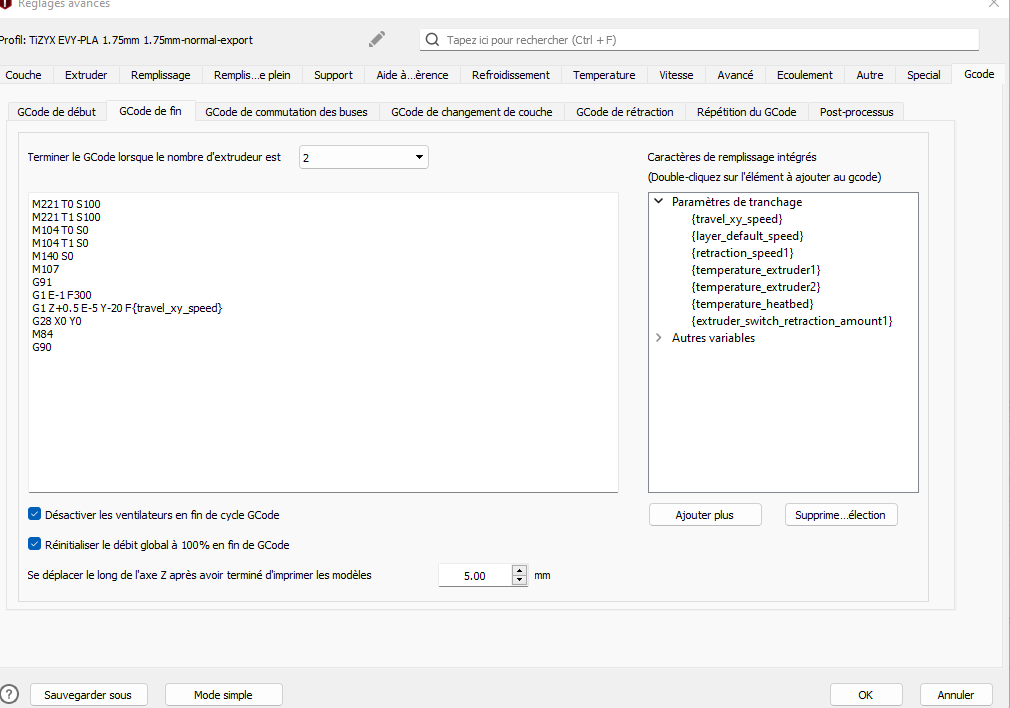This screenshot has width=1010, height=708.
Task: Open GCode de changement de couche subtab
Action: point(472,111)
